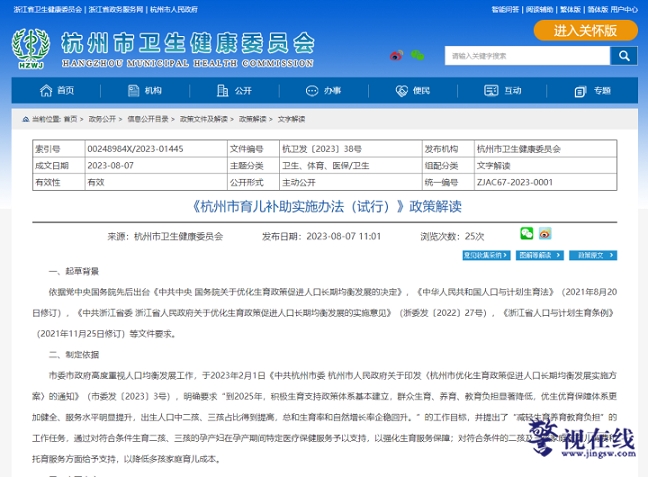Click the 公开 building icon
Screen dimensions: 648x477
pyautogui.click(x=222, y=91)
